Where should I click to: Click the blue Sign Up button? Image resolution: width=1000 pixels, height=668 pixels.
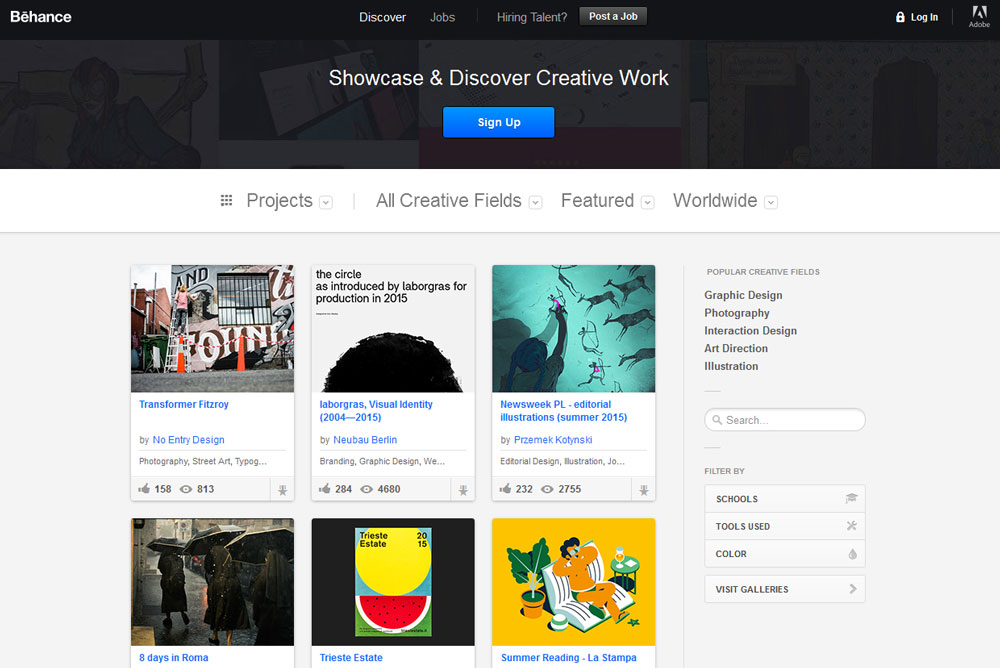(x=499, y=122)
